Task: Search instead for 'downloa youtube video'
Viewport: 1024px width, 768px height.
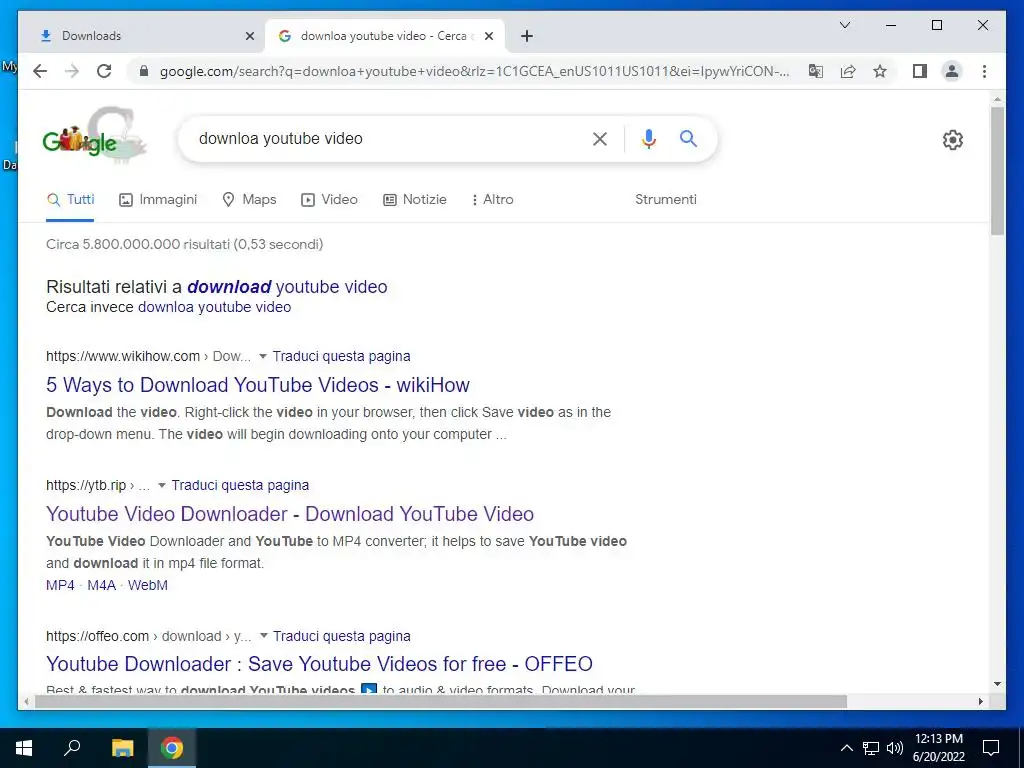Action: [x=214, y=307]
